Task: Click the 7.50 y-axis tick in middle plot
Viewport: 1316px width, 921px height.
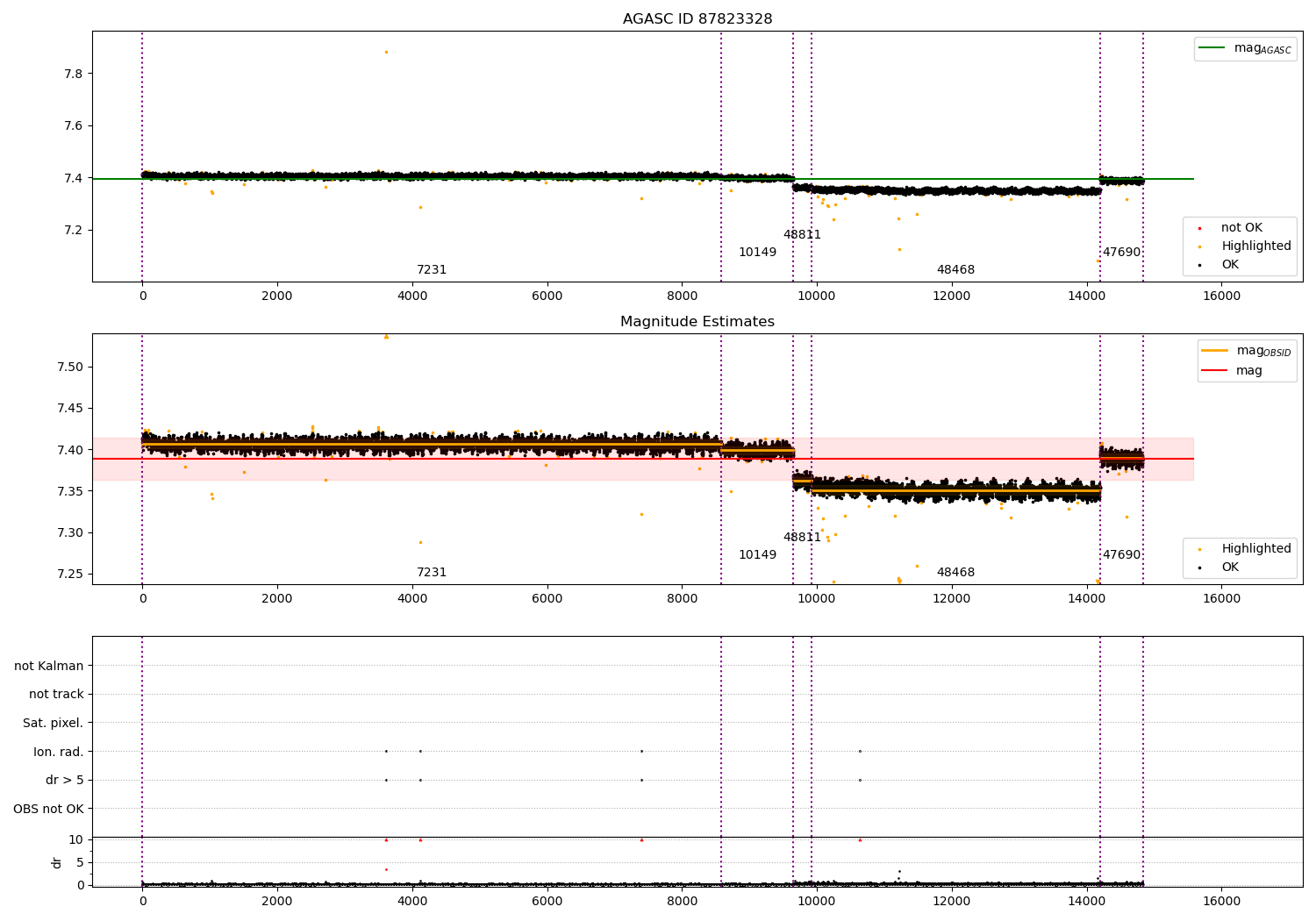Action: point(70,367)
